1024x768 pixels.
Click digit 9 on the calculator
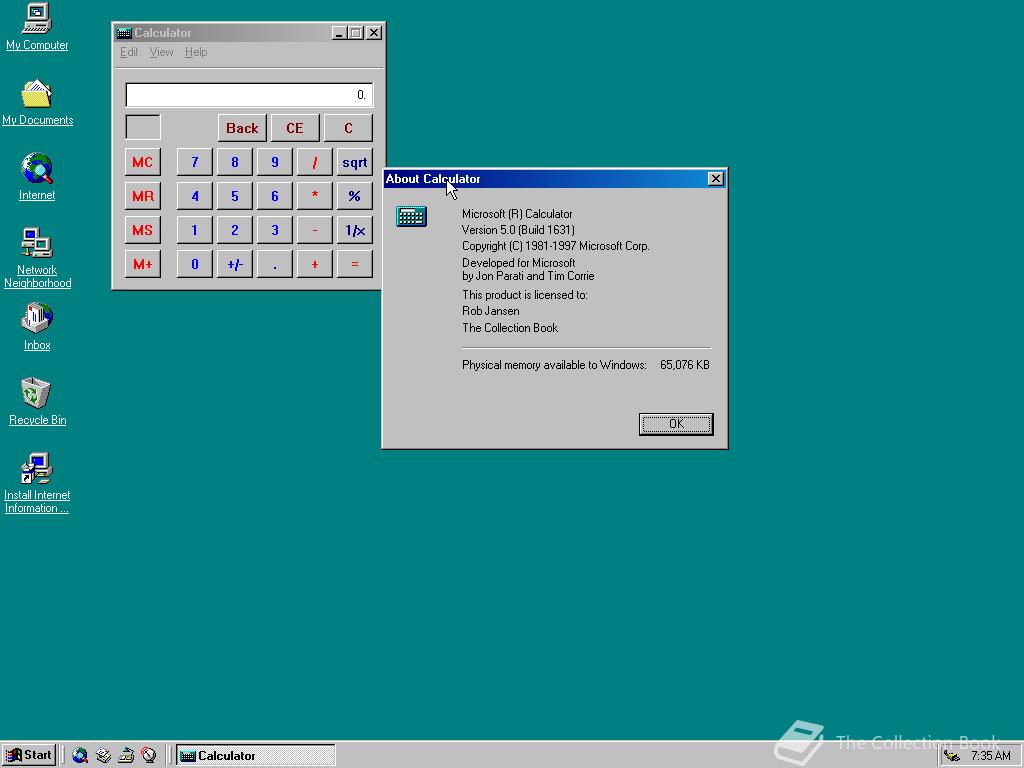tap(274, 162)
